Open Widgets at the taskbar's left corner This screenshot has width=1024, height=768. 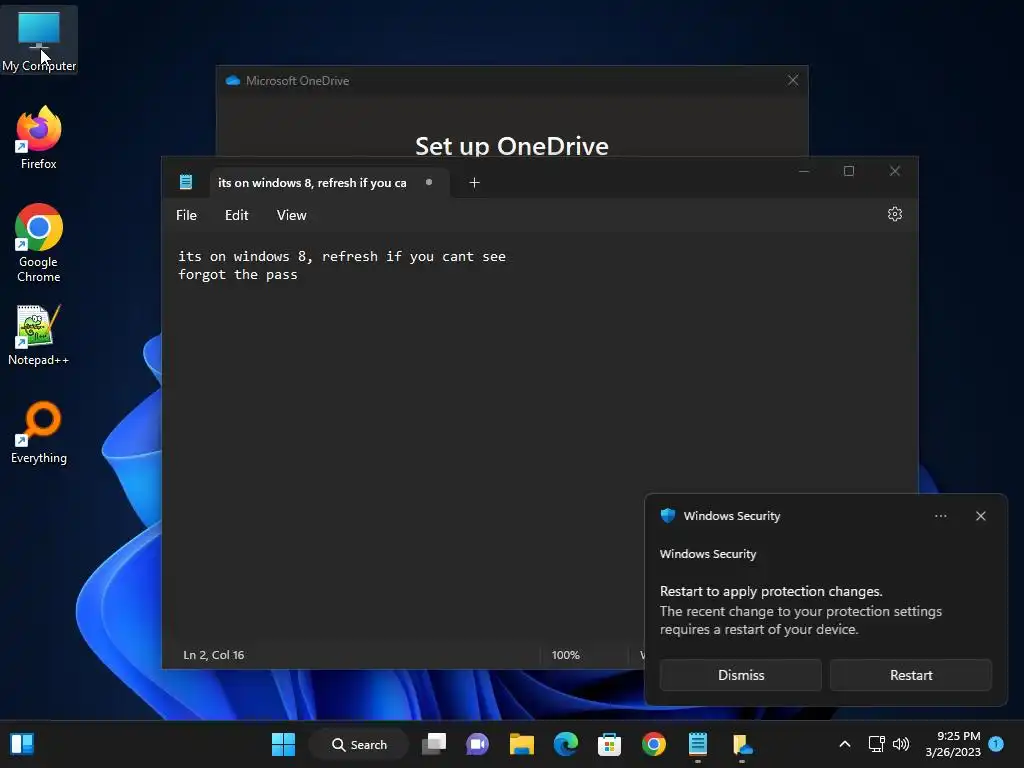pos(22,744)
